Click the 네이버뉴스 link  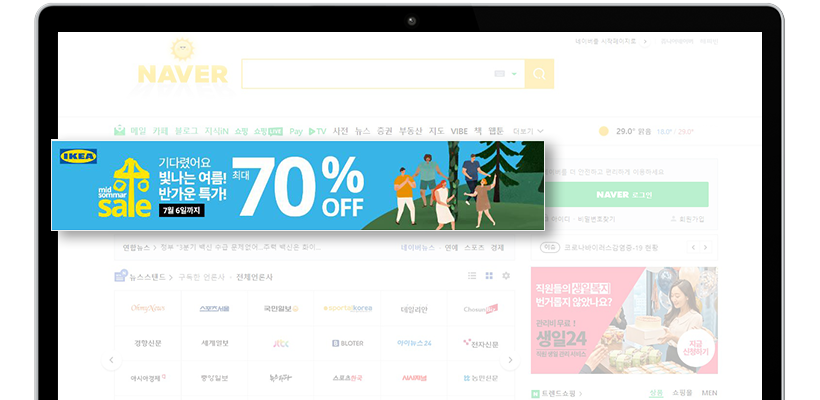click(x=418, y=247)
